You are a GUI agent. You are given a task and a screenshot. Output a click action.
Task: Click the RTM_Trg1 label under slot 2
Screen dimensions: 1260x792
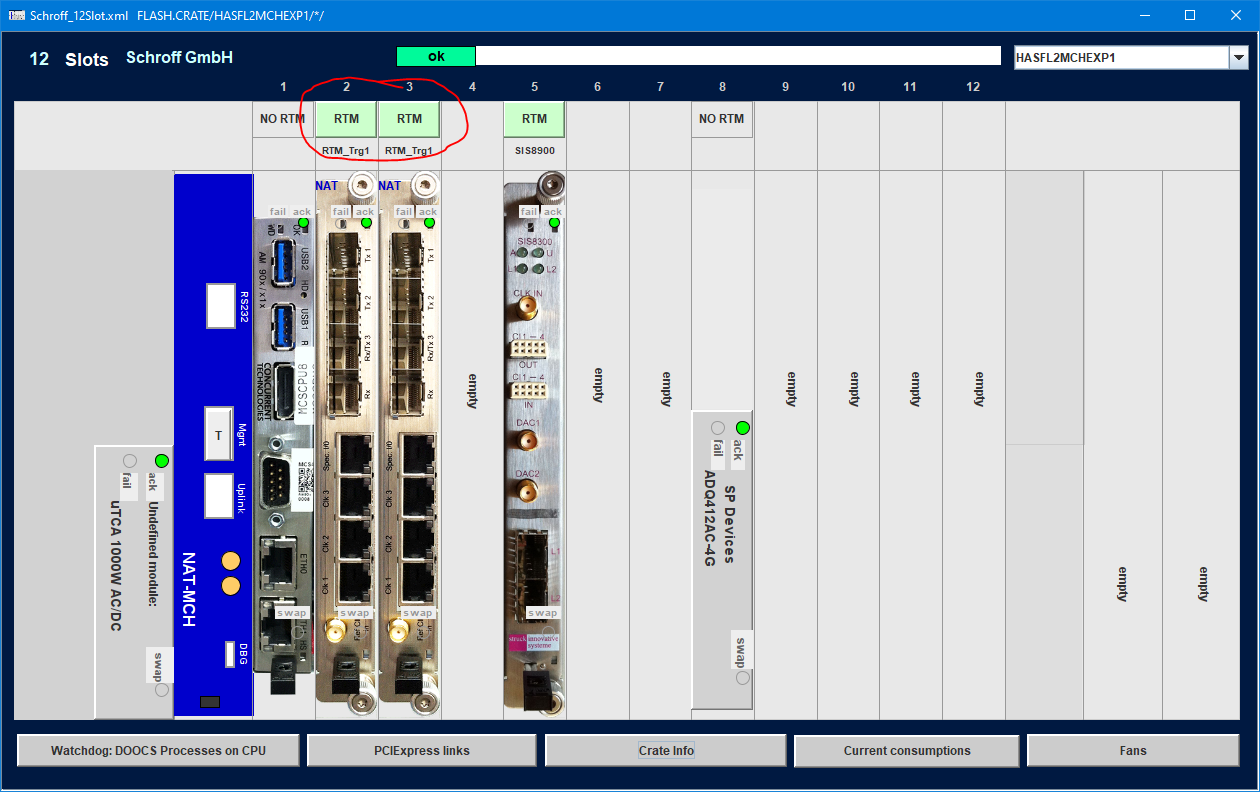pos(346,151)
